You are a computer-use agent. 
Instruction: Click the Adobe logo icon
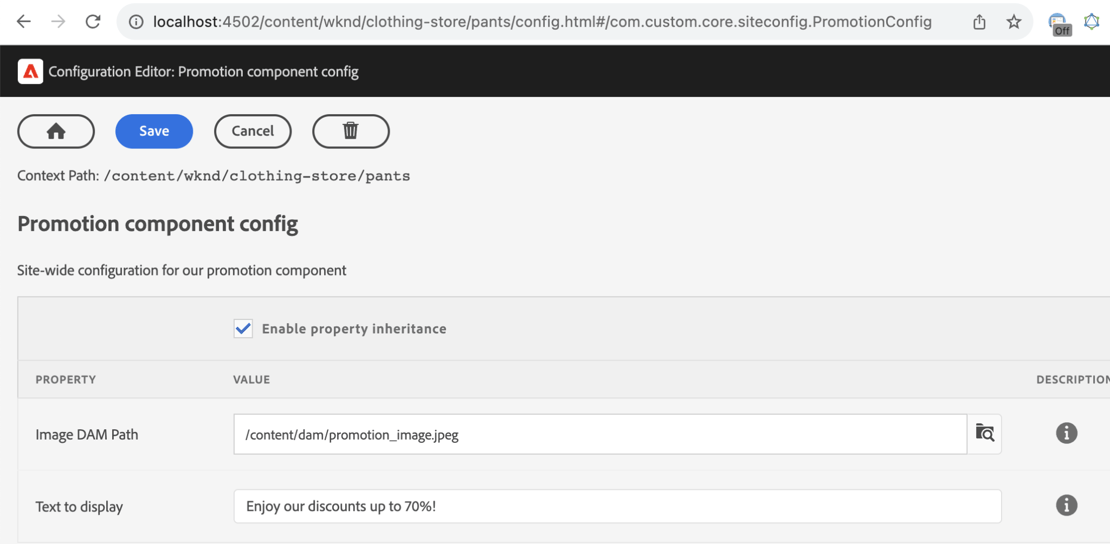pyautogui.click(x=30, y=71)
